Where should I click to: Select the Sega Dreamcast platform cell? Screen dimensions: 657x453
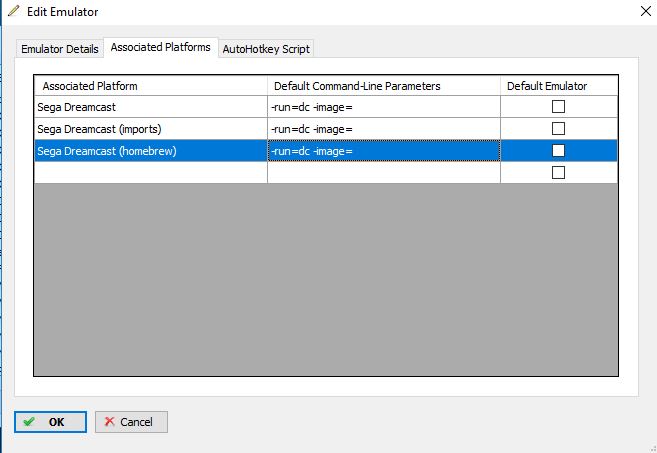coord(151,107)
